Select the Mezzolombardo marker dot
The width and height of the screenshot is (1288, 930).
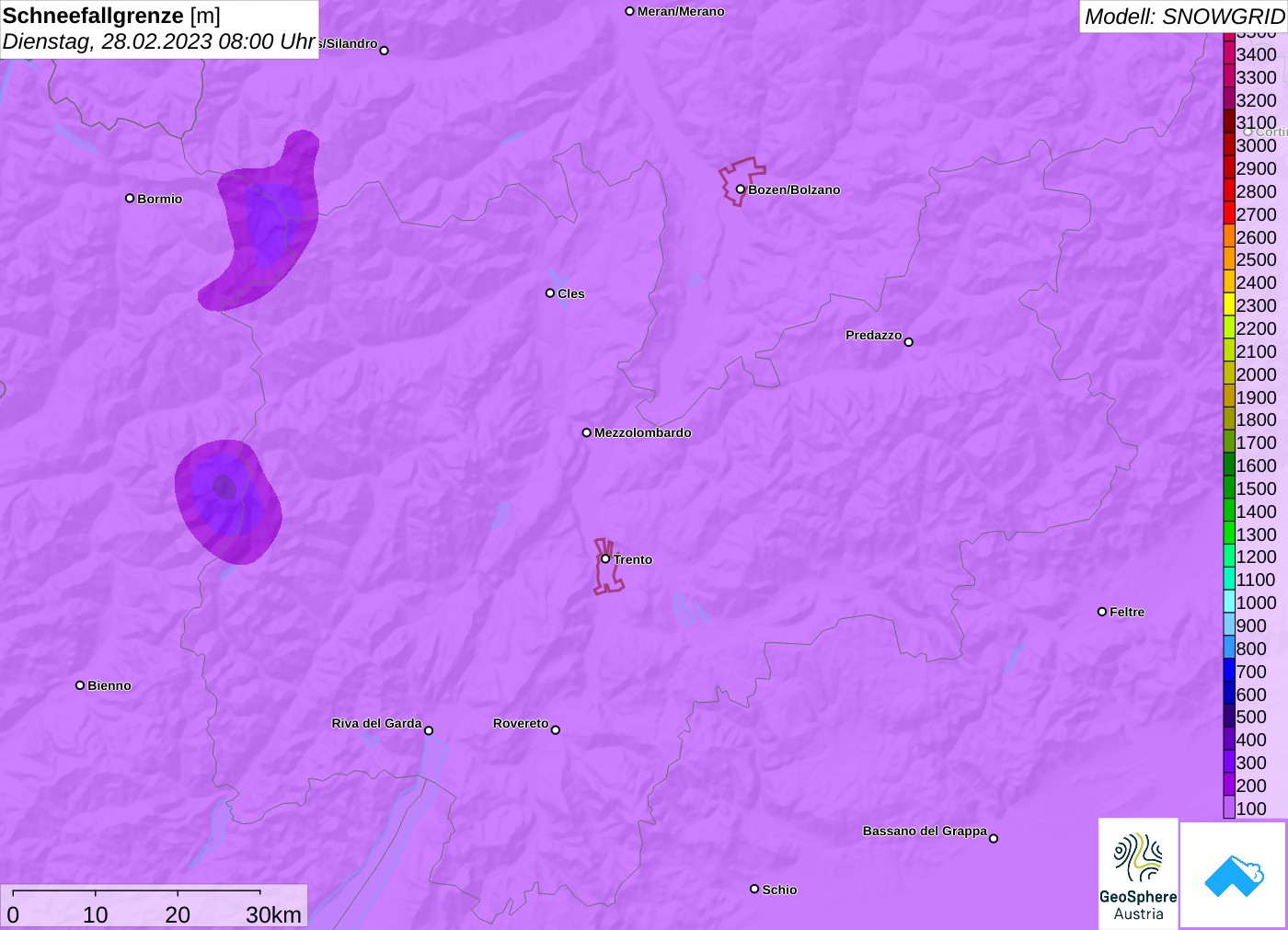[586, 432]
